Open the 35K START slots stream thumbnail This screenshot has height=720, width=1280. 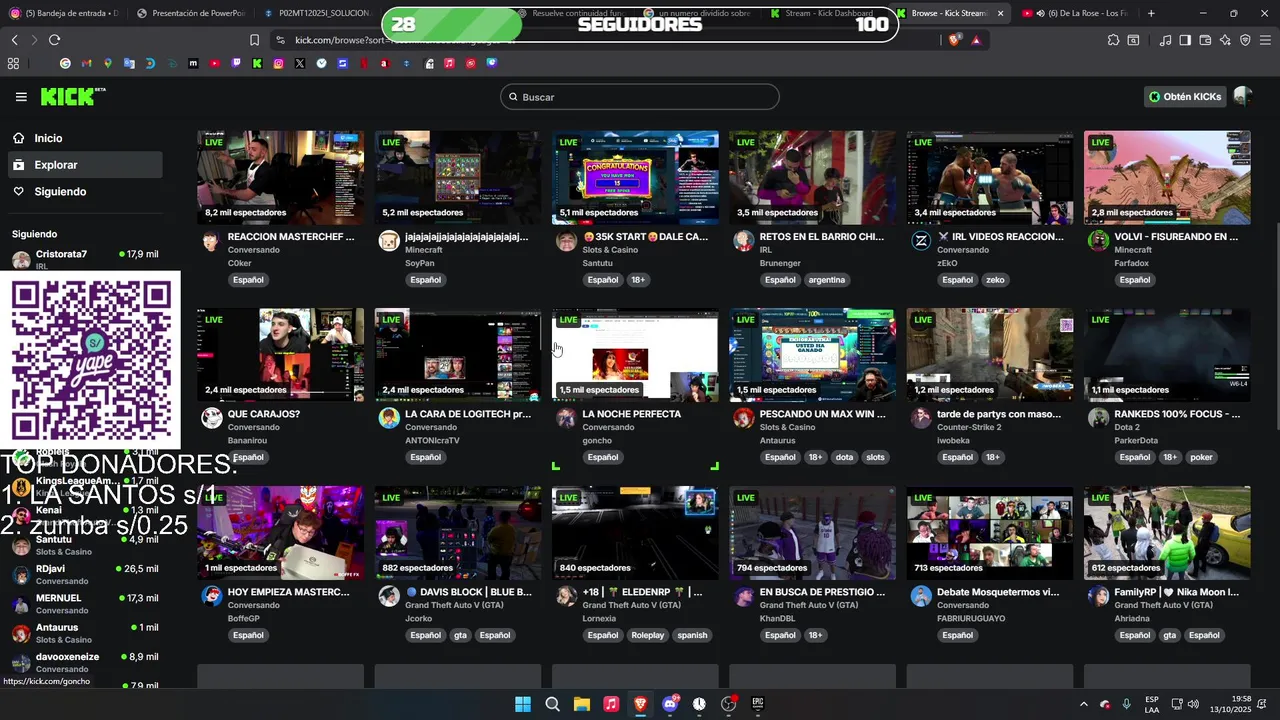[635, 177]
